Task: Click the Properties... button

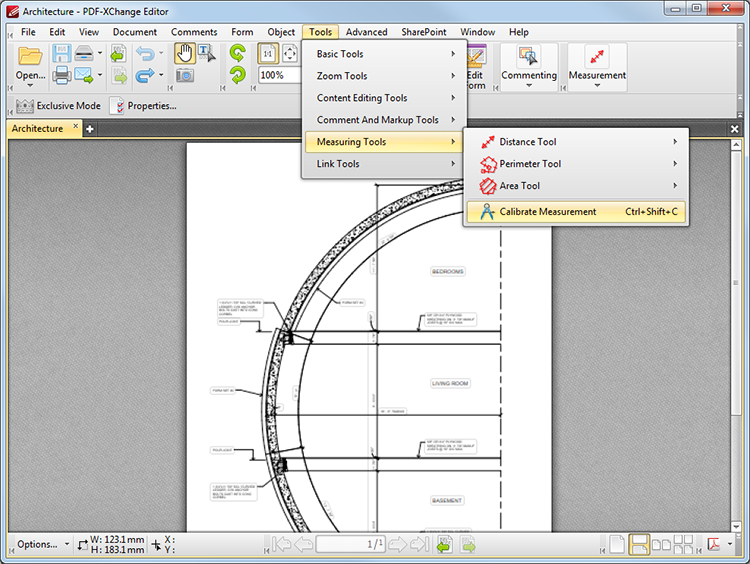Action: tap(143, 106)
